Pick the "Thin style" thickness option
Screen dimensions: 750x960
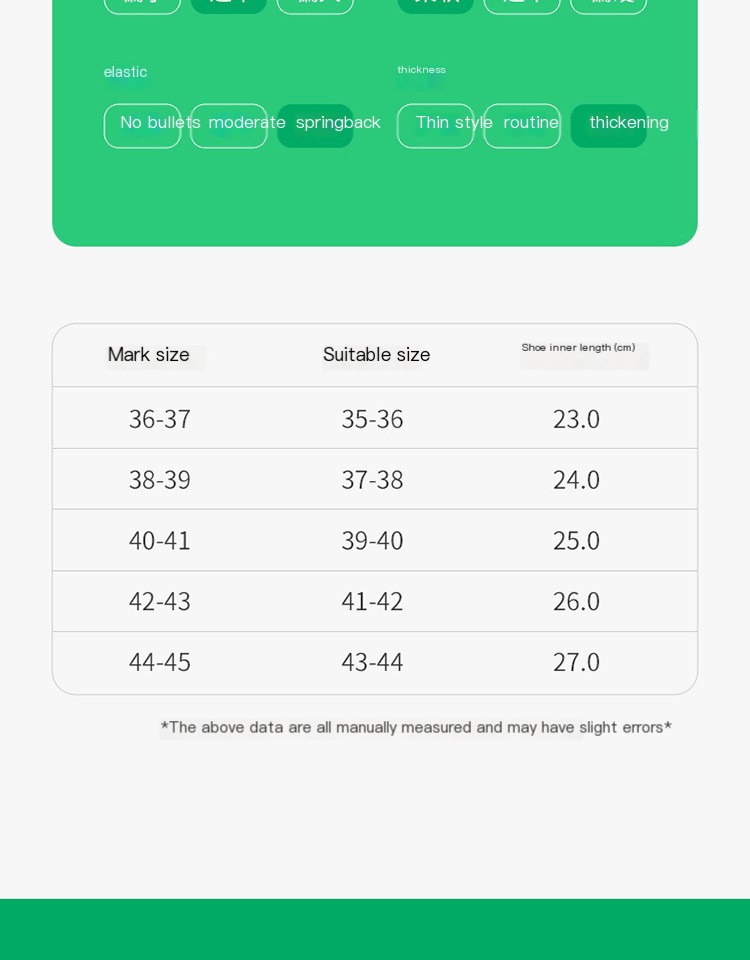click(435, 126)
